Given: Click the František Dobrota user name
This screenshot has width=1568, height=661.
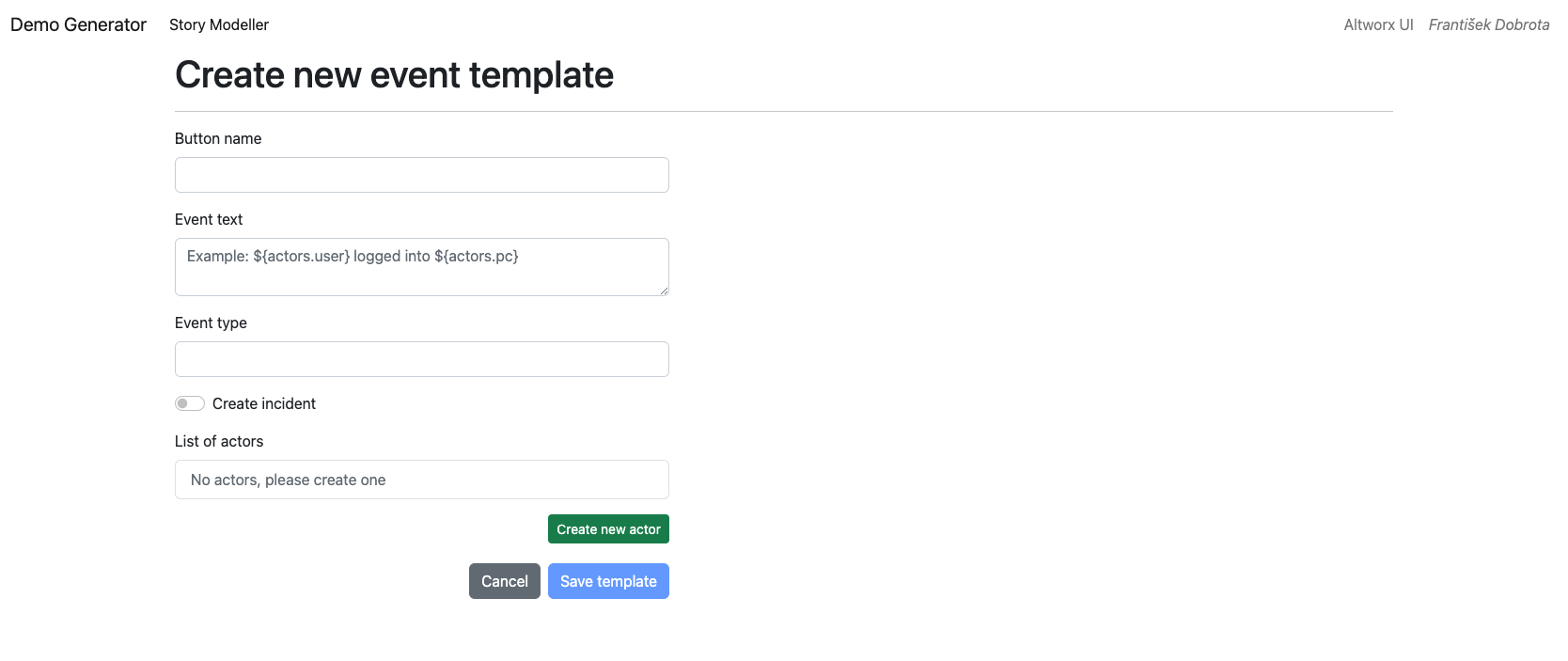Looking at the screenshot, I should 1489,24.
